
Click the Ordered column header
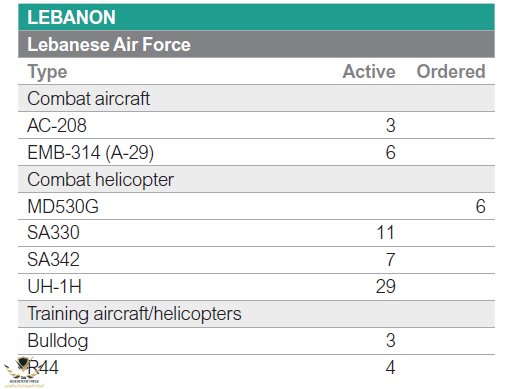[x=451, y=71]
